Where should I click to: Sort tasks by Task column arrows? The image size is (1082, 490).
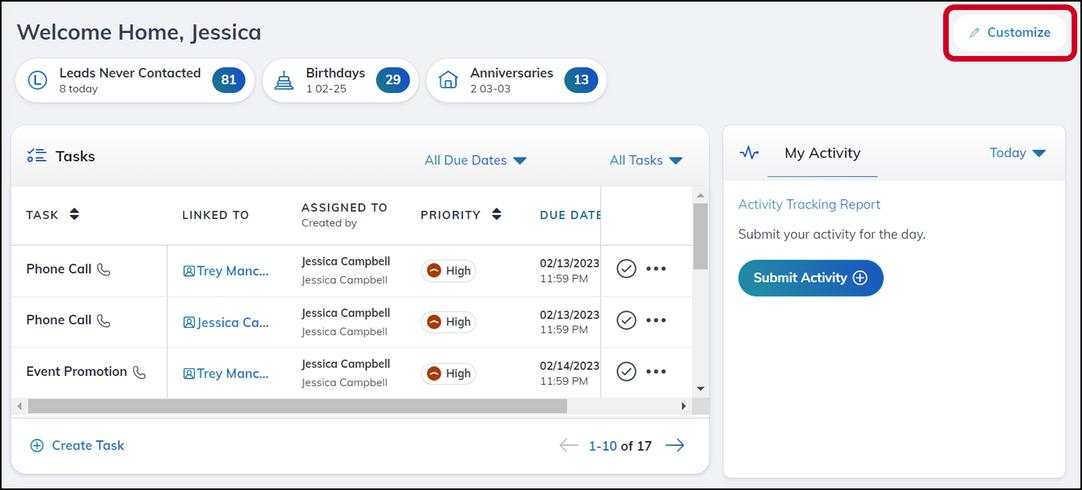pyautogui.click(x=75, y=215)
